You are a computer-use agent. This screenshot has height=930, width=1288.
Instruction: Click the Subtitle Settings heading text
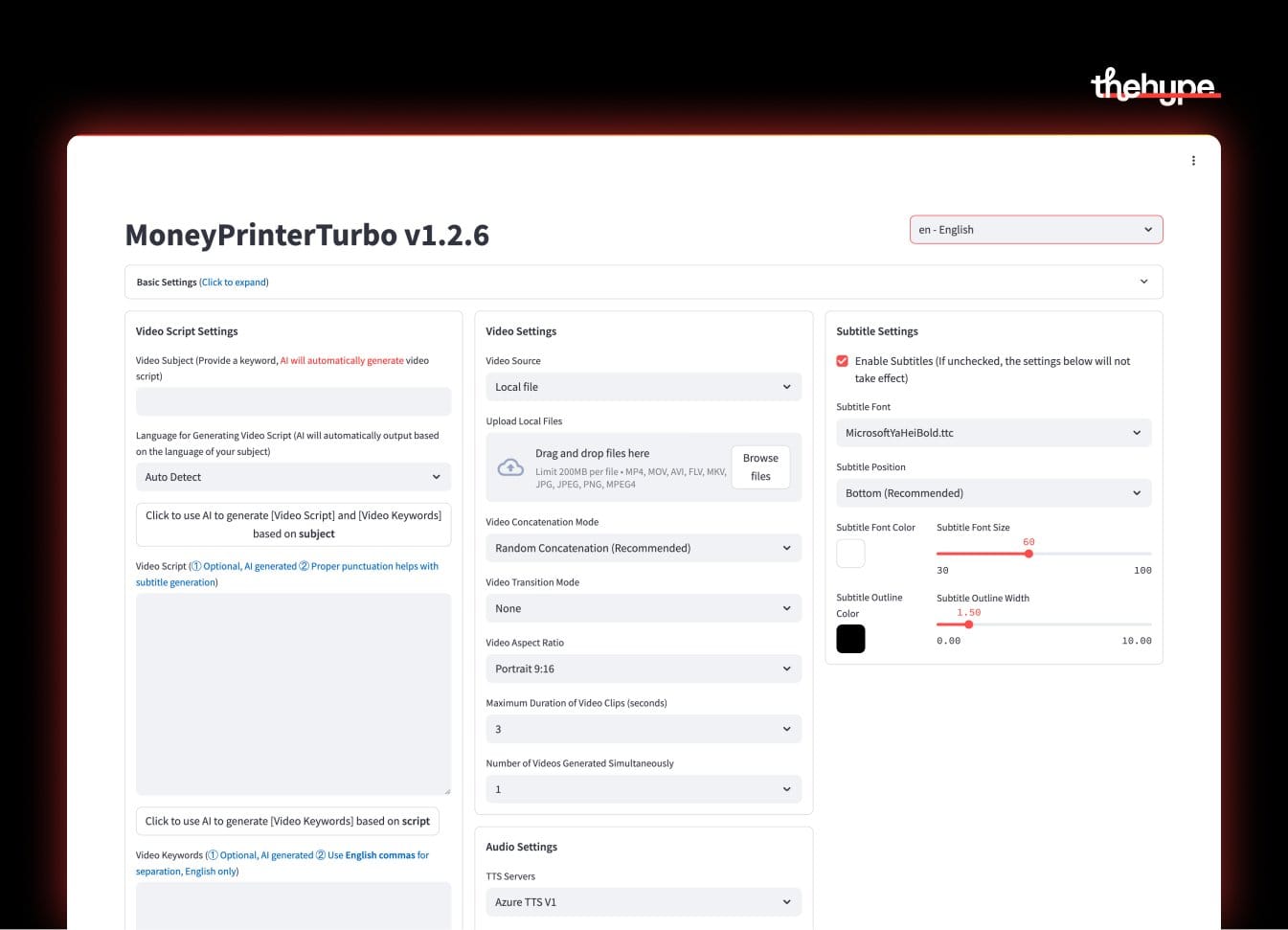click(x=877, y=331)
